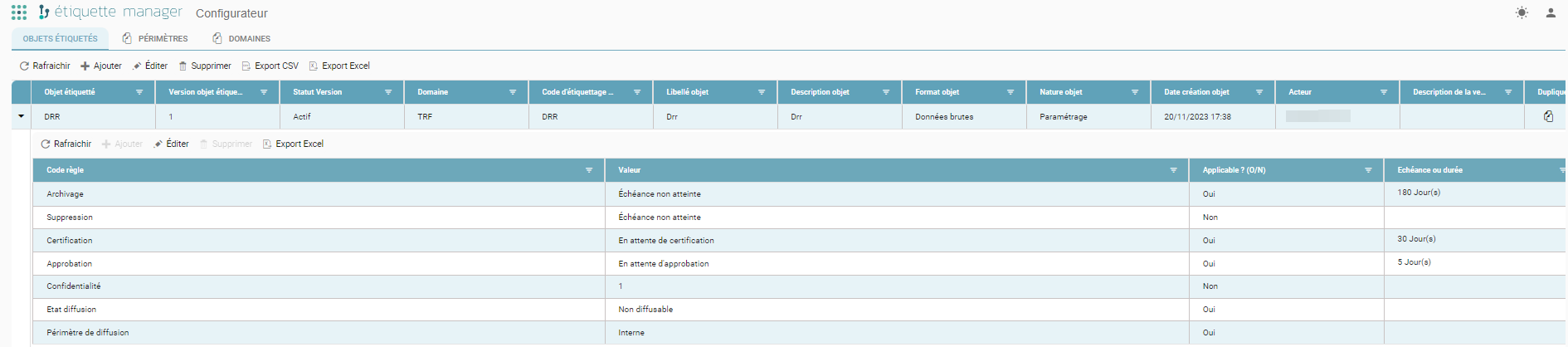Select the Archivage rule row
The height and width of the screenshot is (347, 1568).
click(800, 194)
